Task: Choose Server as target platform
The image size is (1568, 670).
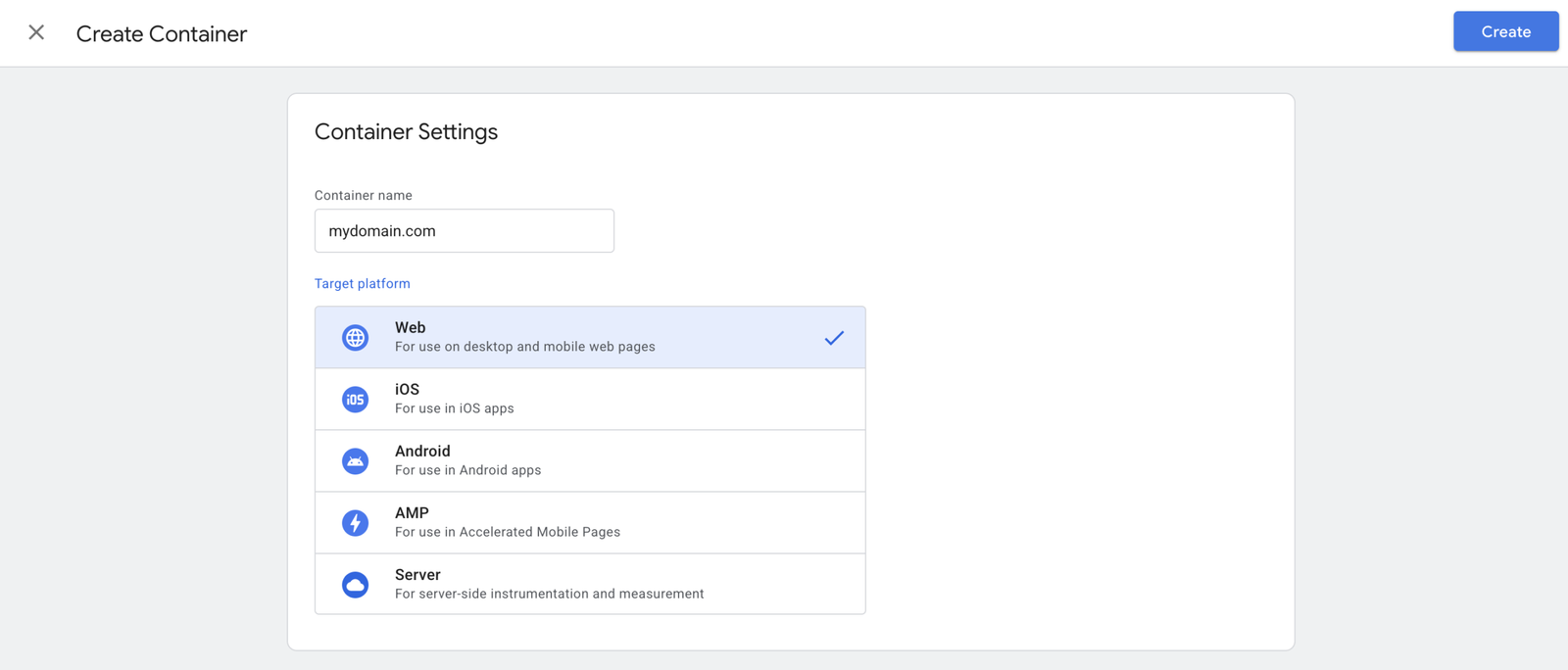Action: pyautogui.click(x=590, y=584)
